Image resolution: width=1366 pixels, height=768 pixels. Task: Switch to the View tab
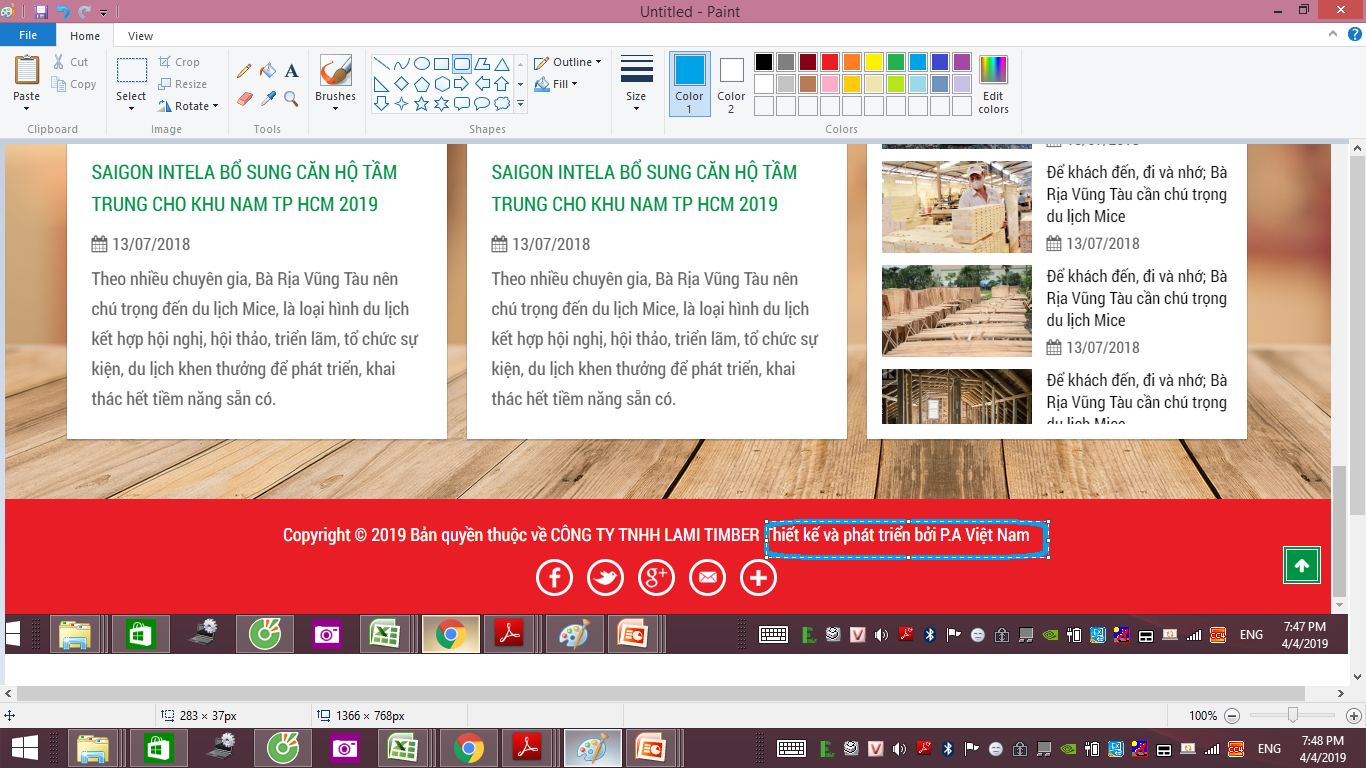pos(141,36)
